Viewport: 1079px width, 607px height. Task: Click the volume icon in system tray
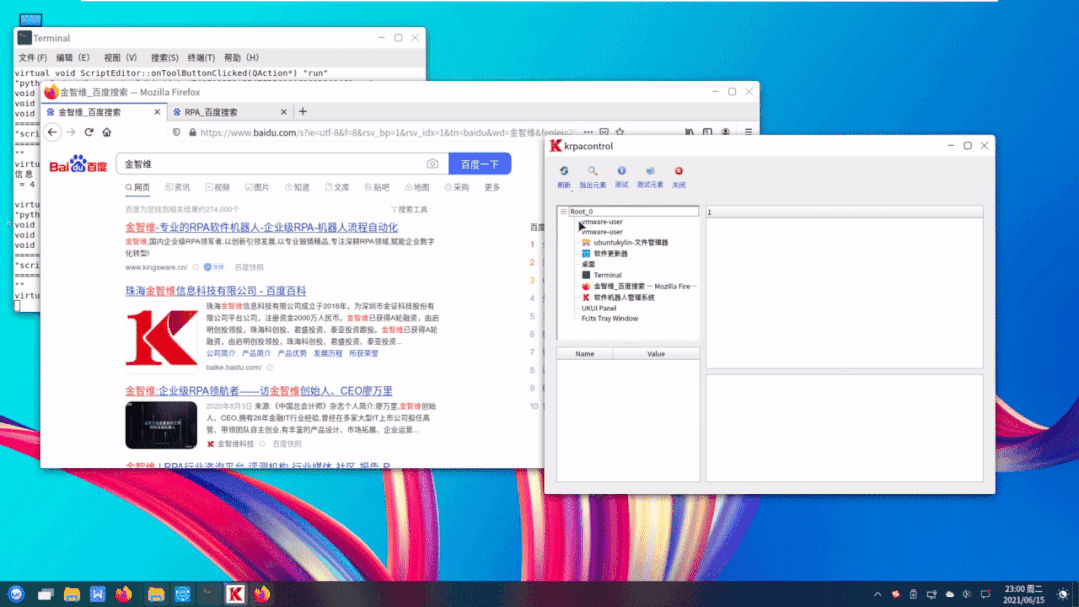tap(967, 594)
